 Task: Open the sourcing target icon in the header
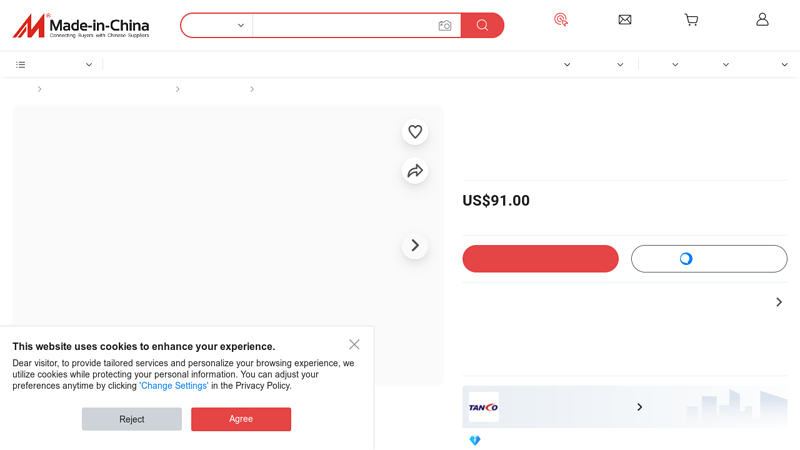click(561, 20)
